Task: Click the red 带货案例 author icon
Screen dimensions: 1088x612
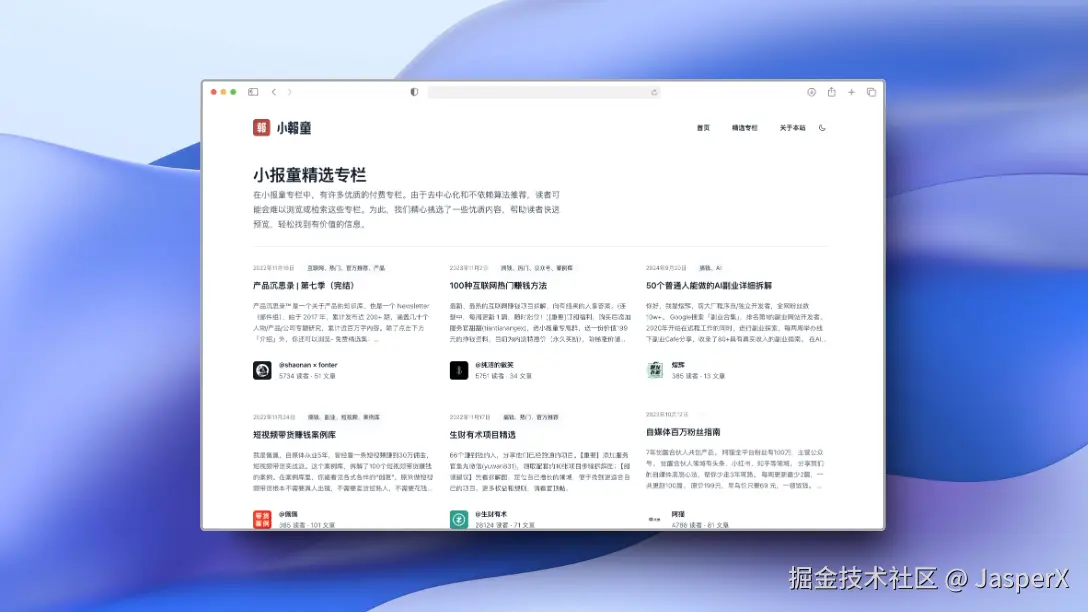Action: (x=260, y=516)
